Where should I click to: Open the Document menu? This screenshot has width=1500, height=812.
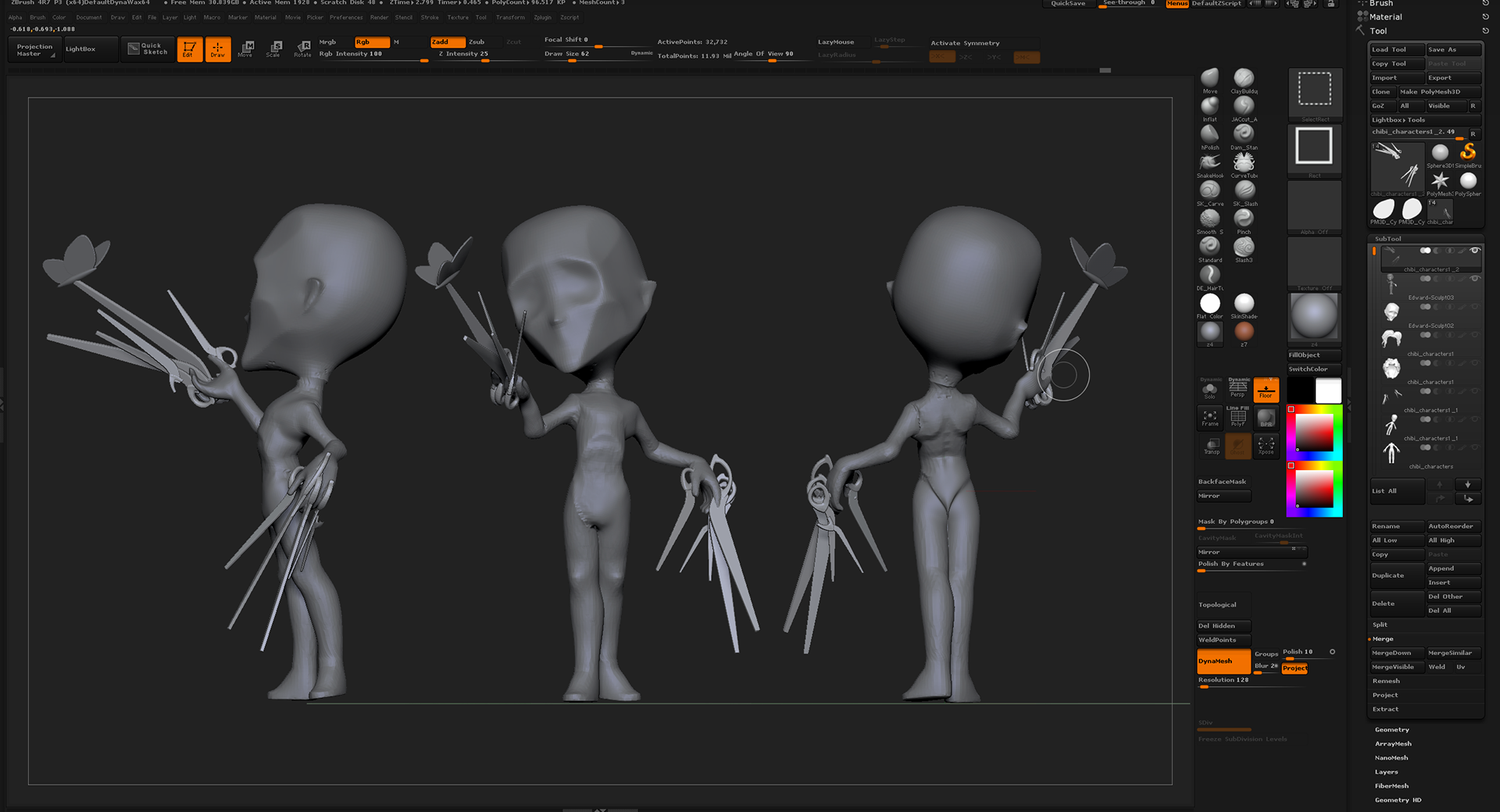[x=88, y=17]
